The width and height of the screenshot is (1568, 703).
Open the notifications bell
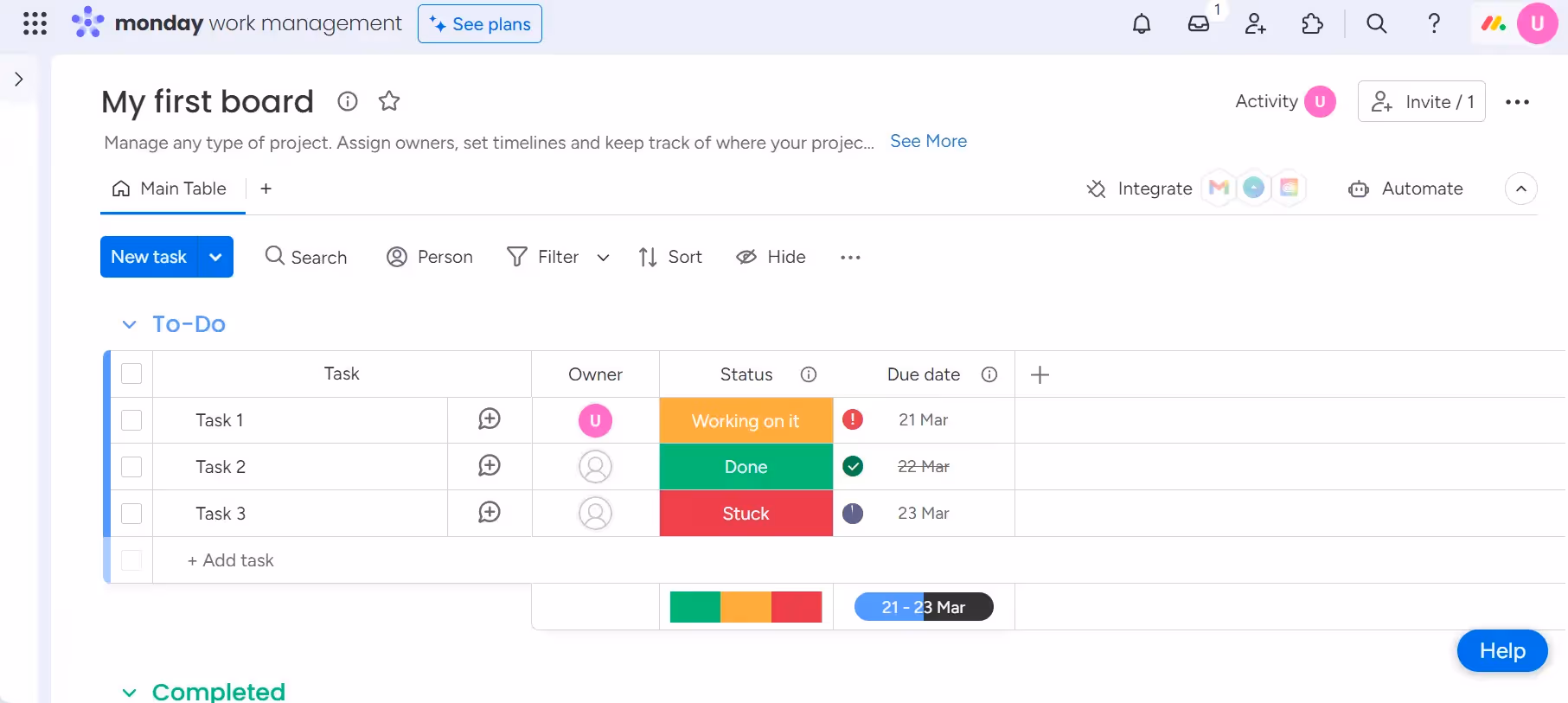click(1142, 24)
